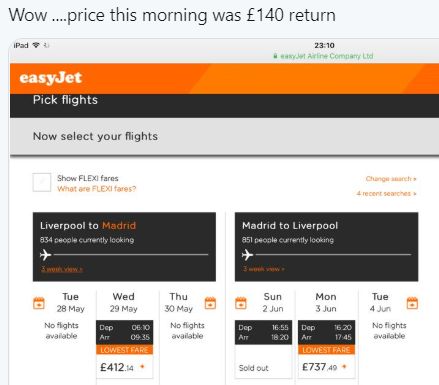Viewport: 439px width, 385px height.
Task: Click the easyJet logo
Action: pos(51,78)
